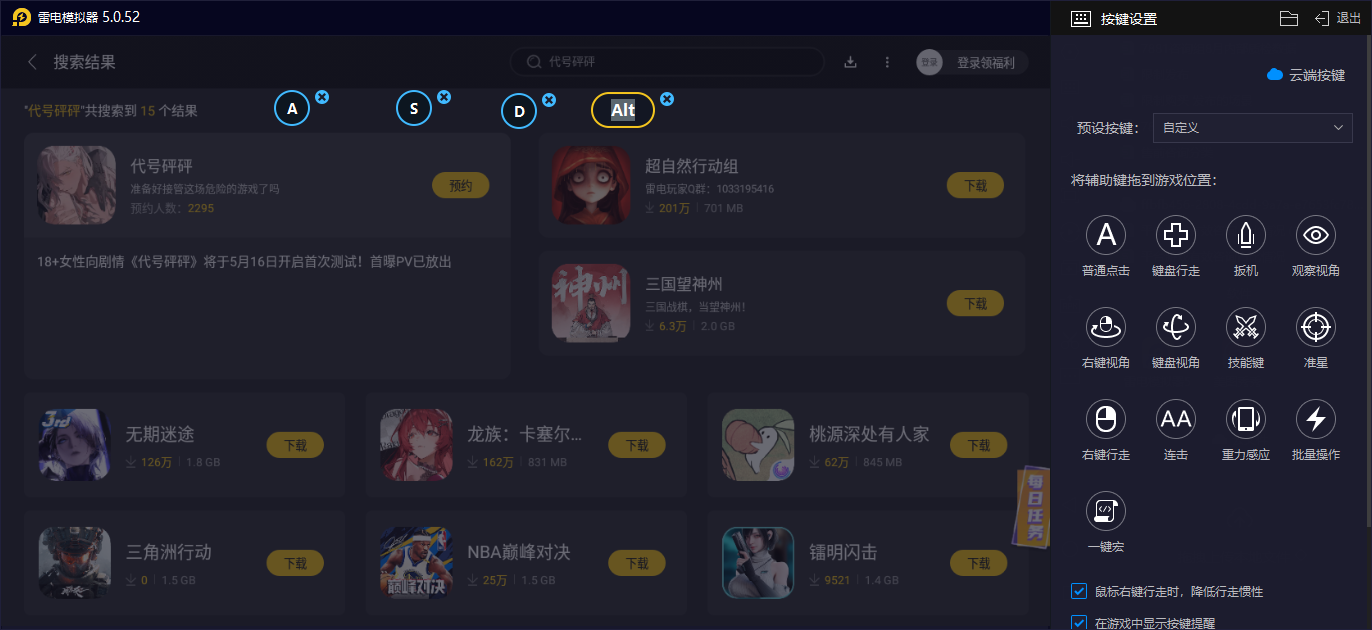Expand the 预设按键 dropdown
The image size is (1372, 630).
point(1252,128)
